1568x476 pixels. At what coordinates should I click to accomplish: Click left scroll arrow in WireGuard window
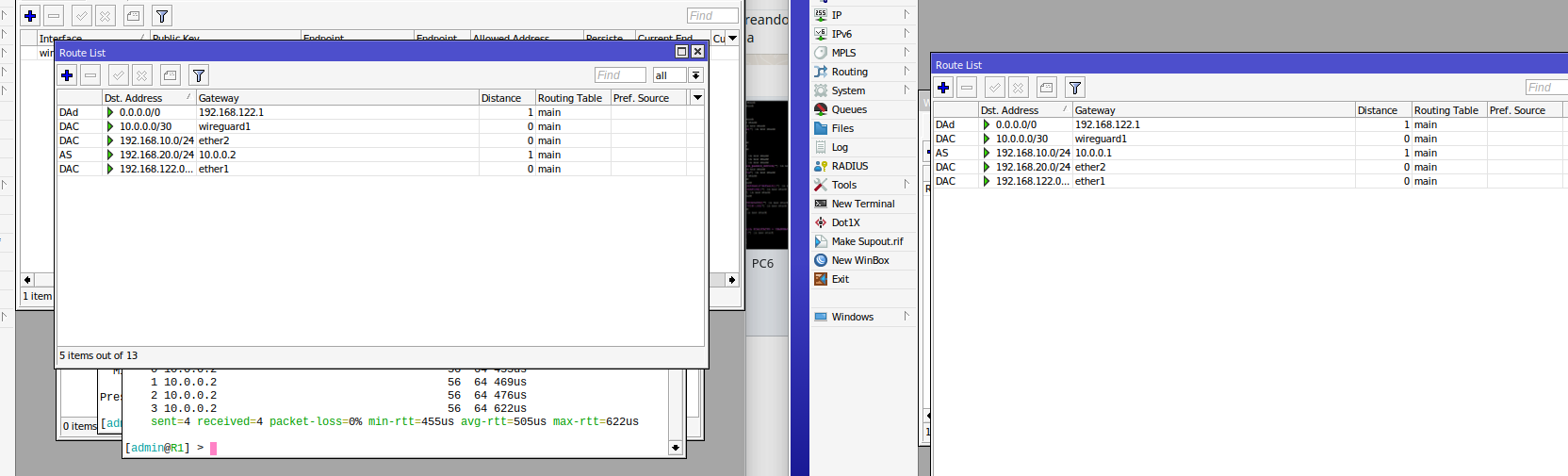[27, 279]
